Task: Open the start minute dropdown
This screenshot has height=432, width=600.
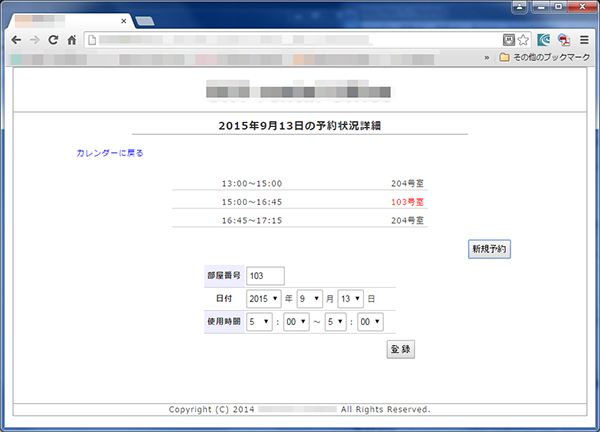Action: pyautogui.click(x=296, y=322)
